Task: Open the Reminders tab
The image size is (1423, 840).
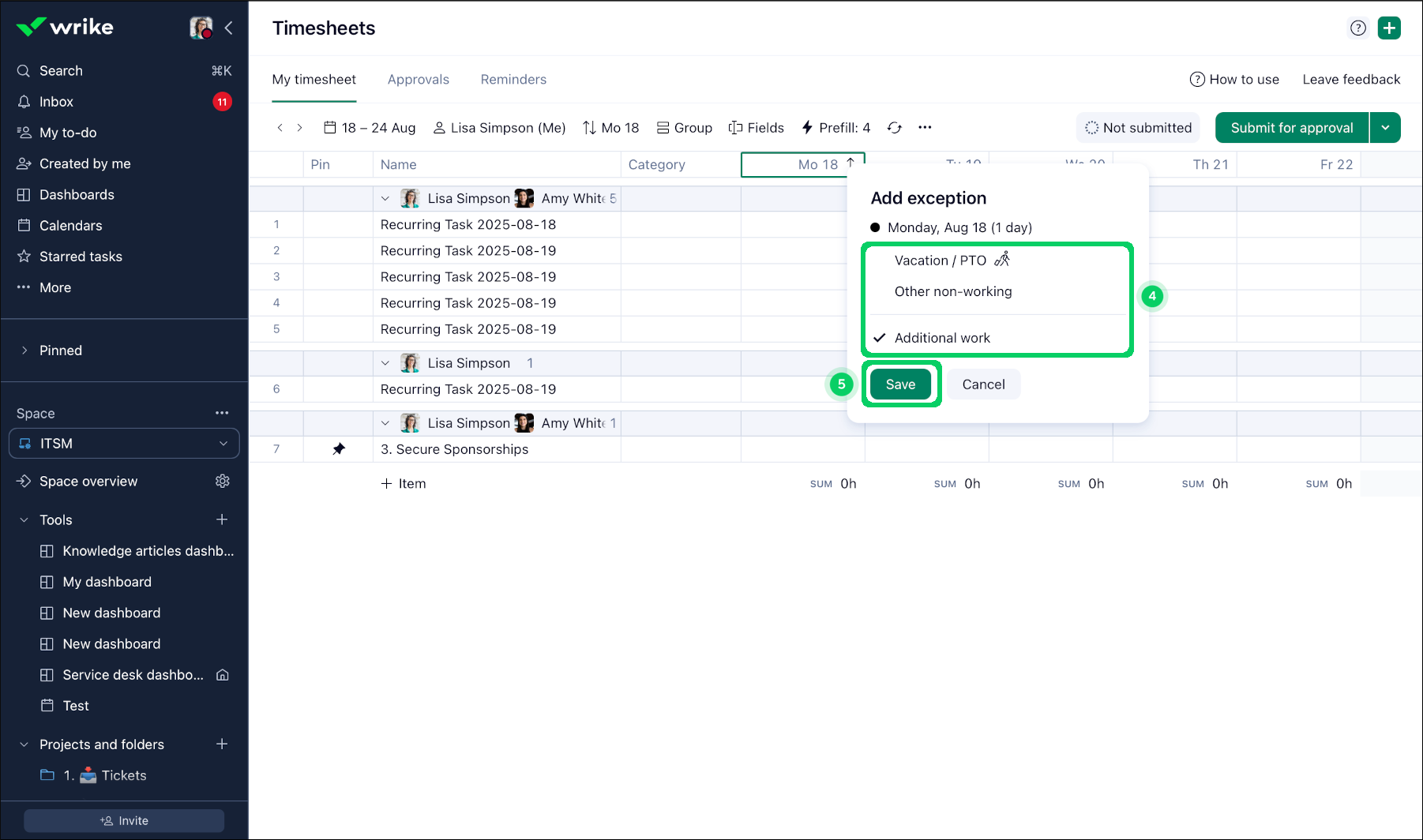Action: [513, 80]
